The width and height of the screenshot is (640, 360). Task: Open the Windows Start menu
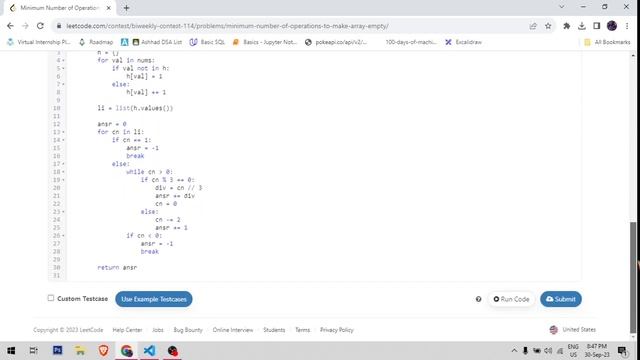pos(11,351)
